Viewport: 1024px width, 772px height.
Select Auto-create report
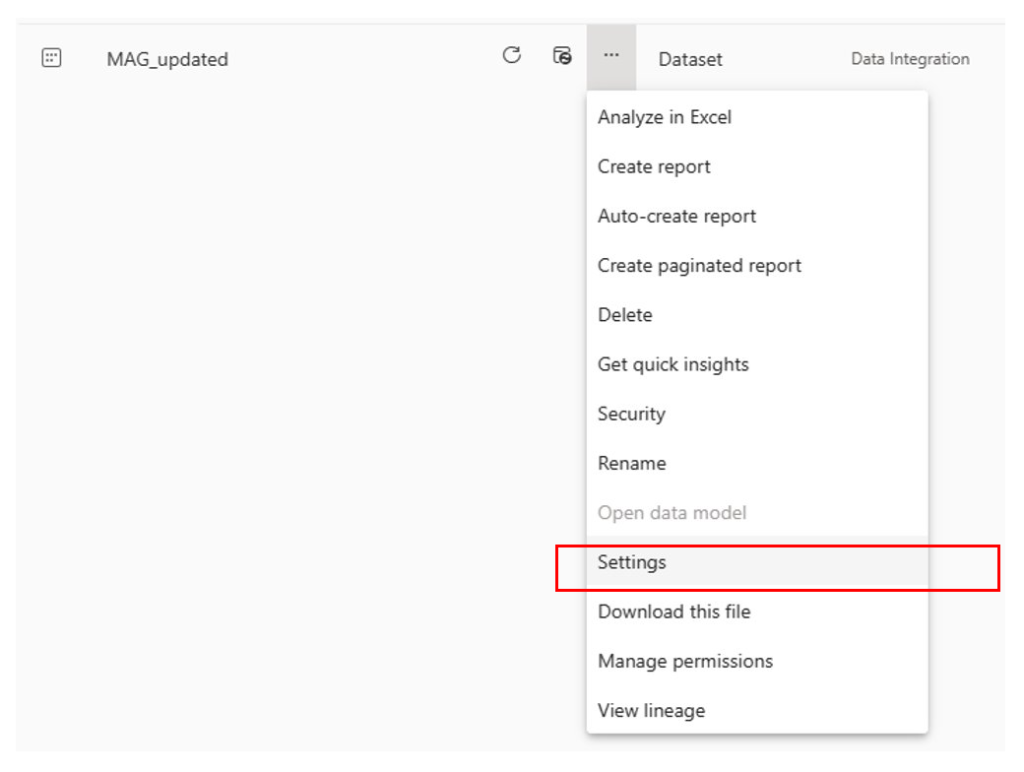click(x=676, y=216)
